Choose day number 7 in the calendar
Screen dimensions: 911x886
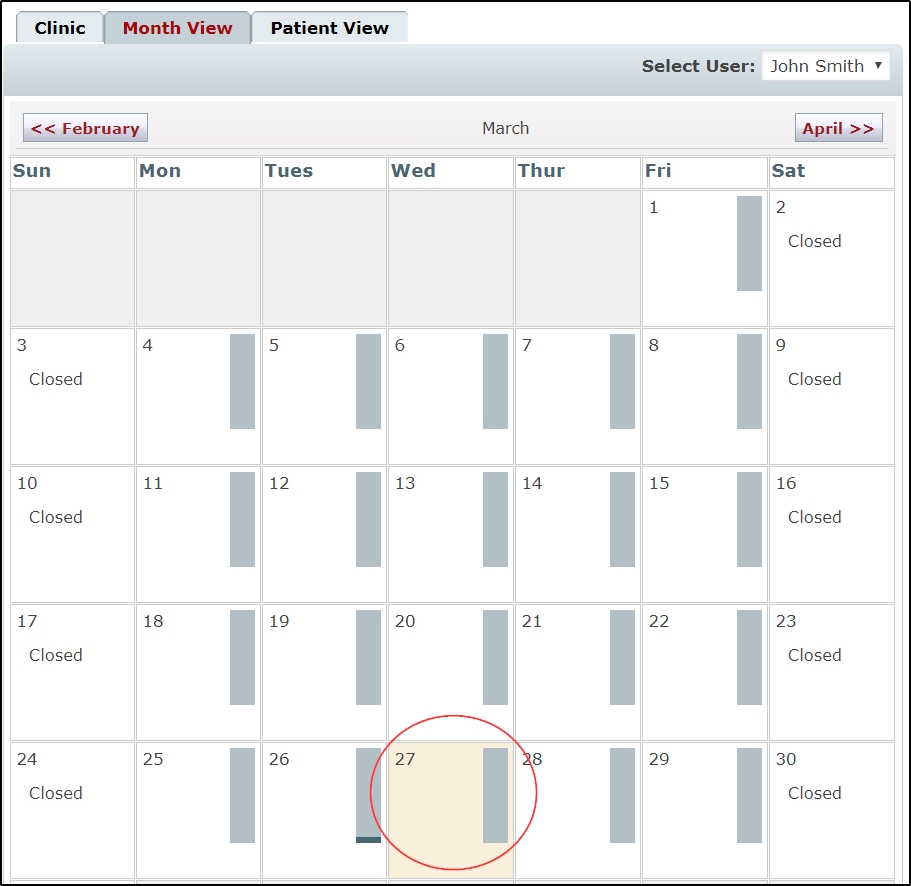click(x=526, y=345)
